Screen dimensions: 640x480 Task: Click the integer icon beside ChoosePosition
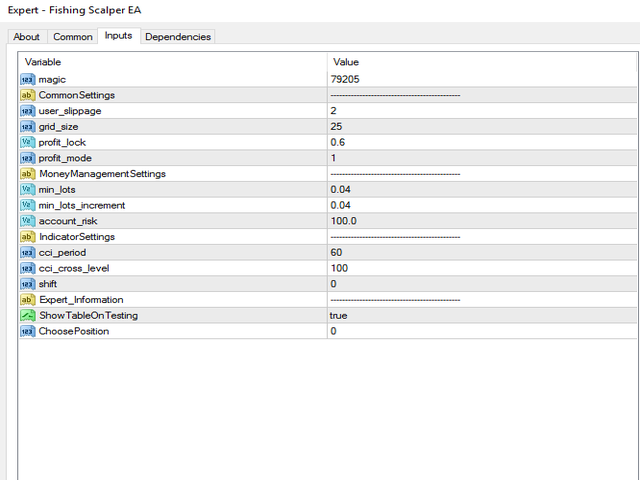click(27, 331)
